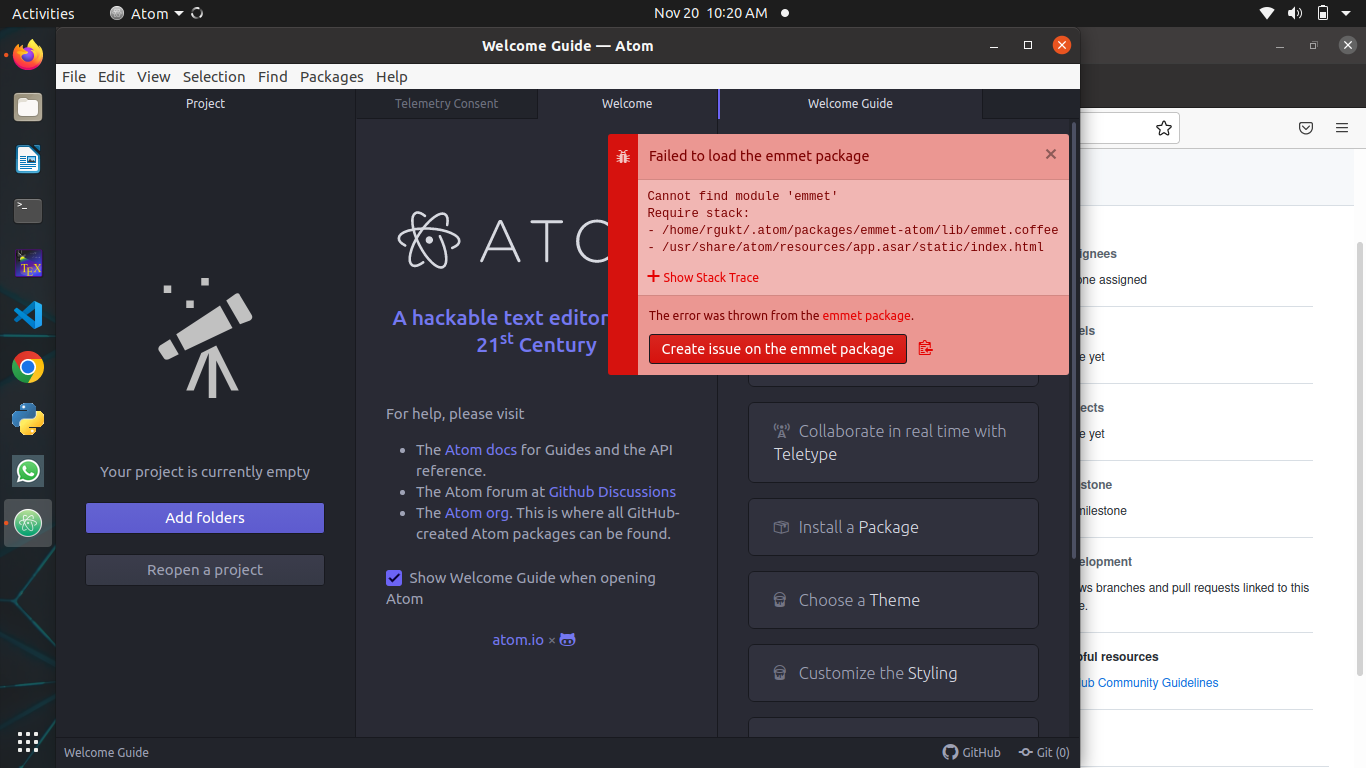Click Create issue on the emmet package
The width and height of the screenshot is (1366, 768).
point(777,349)
